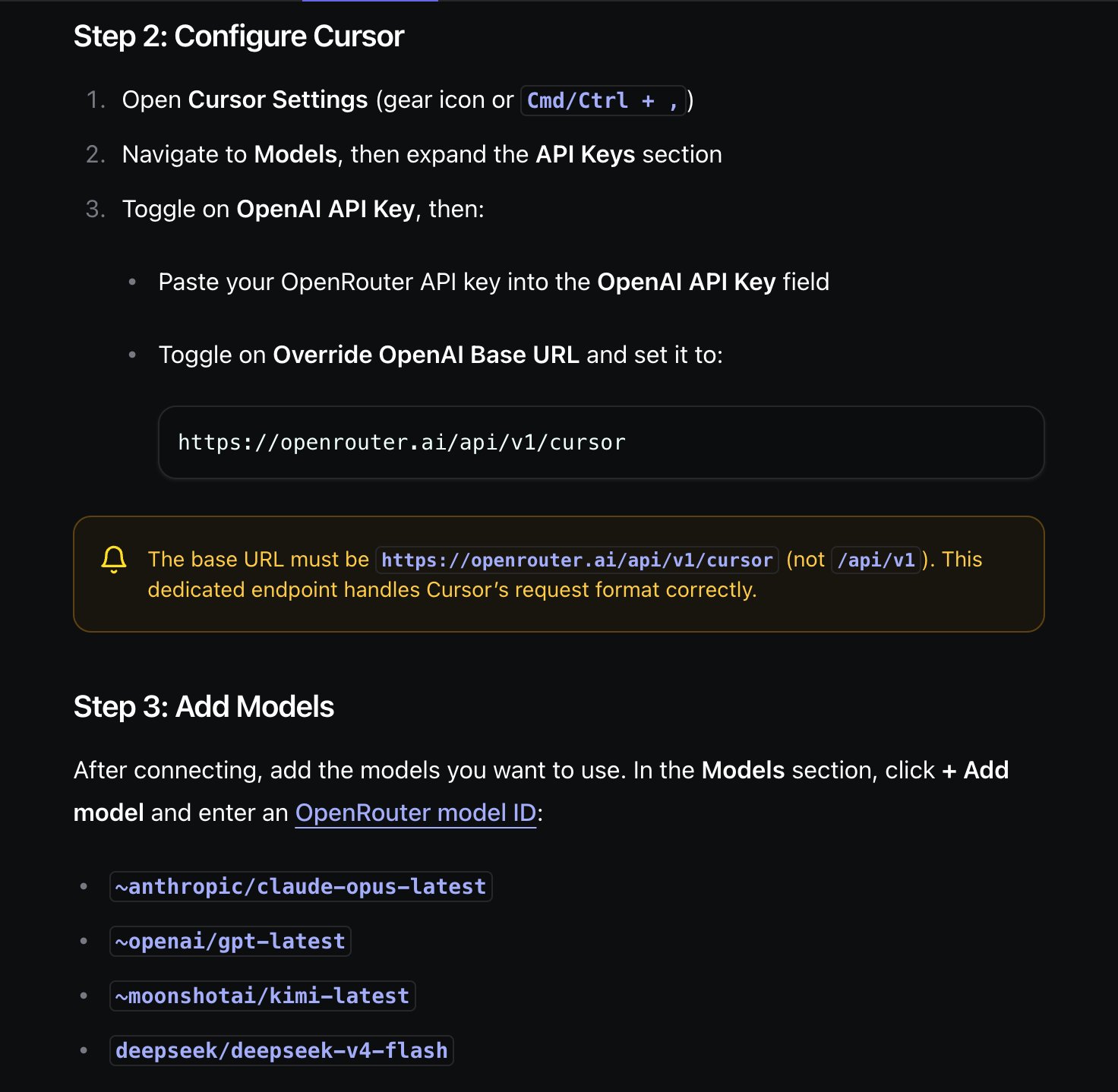Select the ~openai/gpt-latest model ID
The height and width of the screenshot is (1092, 1118).
coord(230,941)
